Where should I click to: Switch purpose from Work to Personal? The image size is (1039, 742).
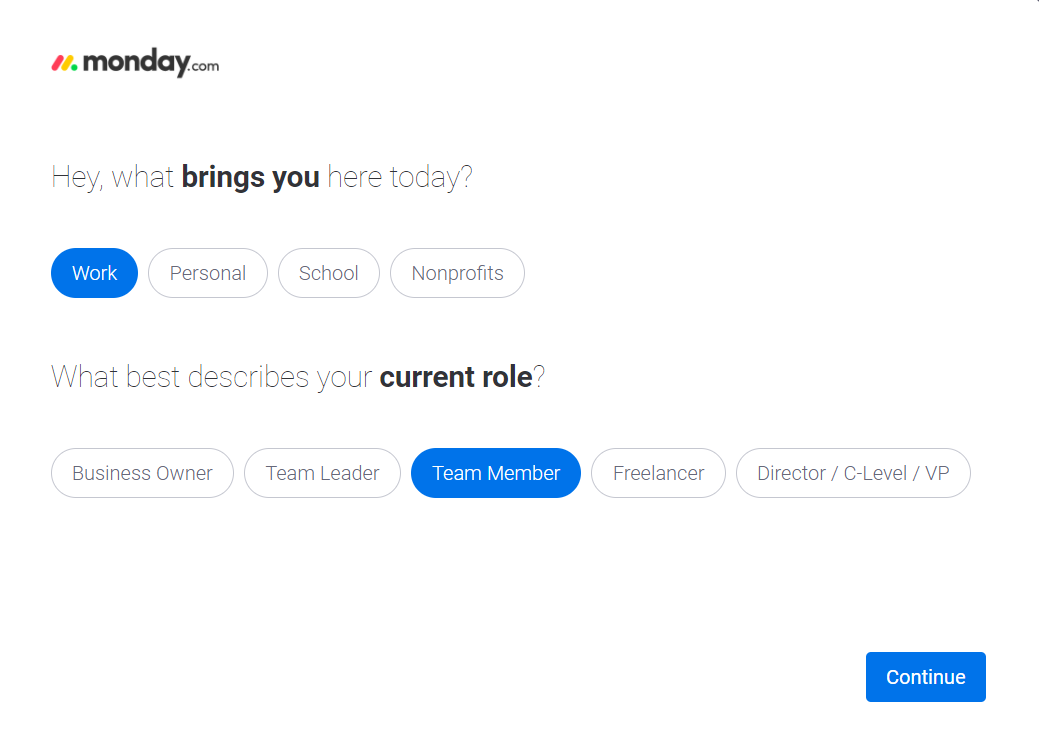tap(207, 272)
